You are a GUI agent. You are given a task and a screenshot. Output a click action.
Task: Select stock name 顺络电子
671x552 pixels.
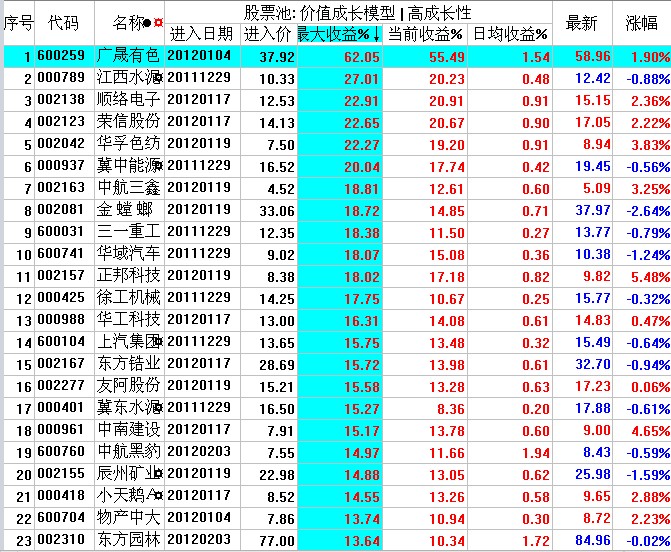coord(128,100)
